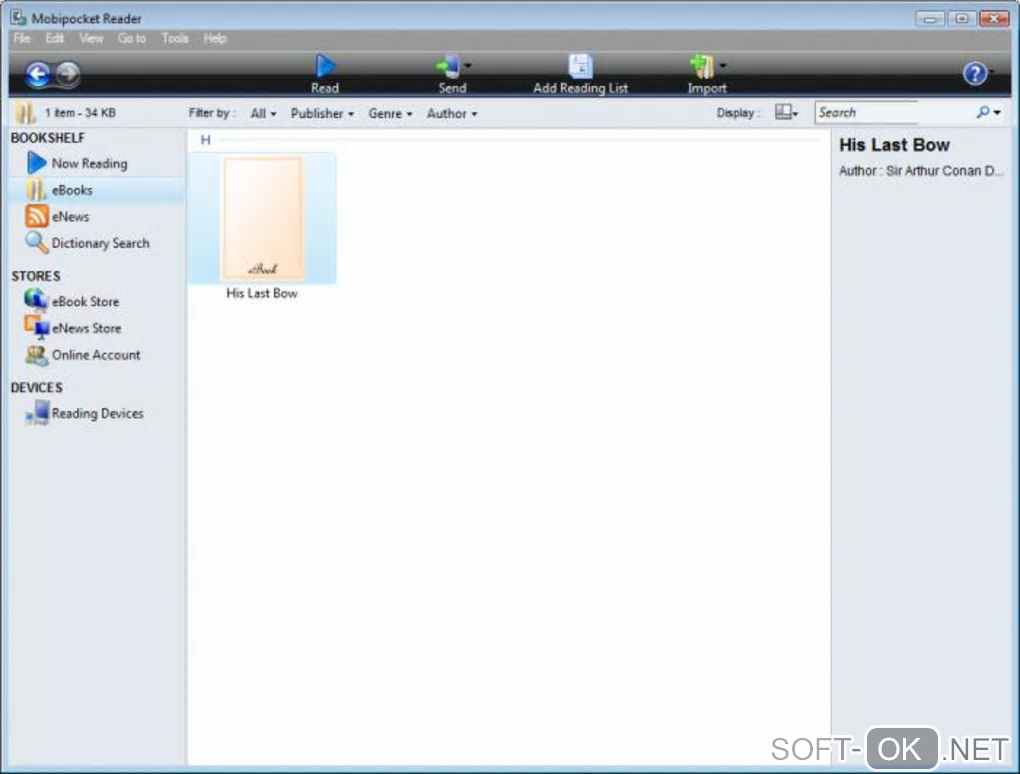Click the H letter group header

pos(206,140)
